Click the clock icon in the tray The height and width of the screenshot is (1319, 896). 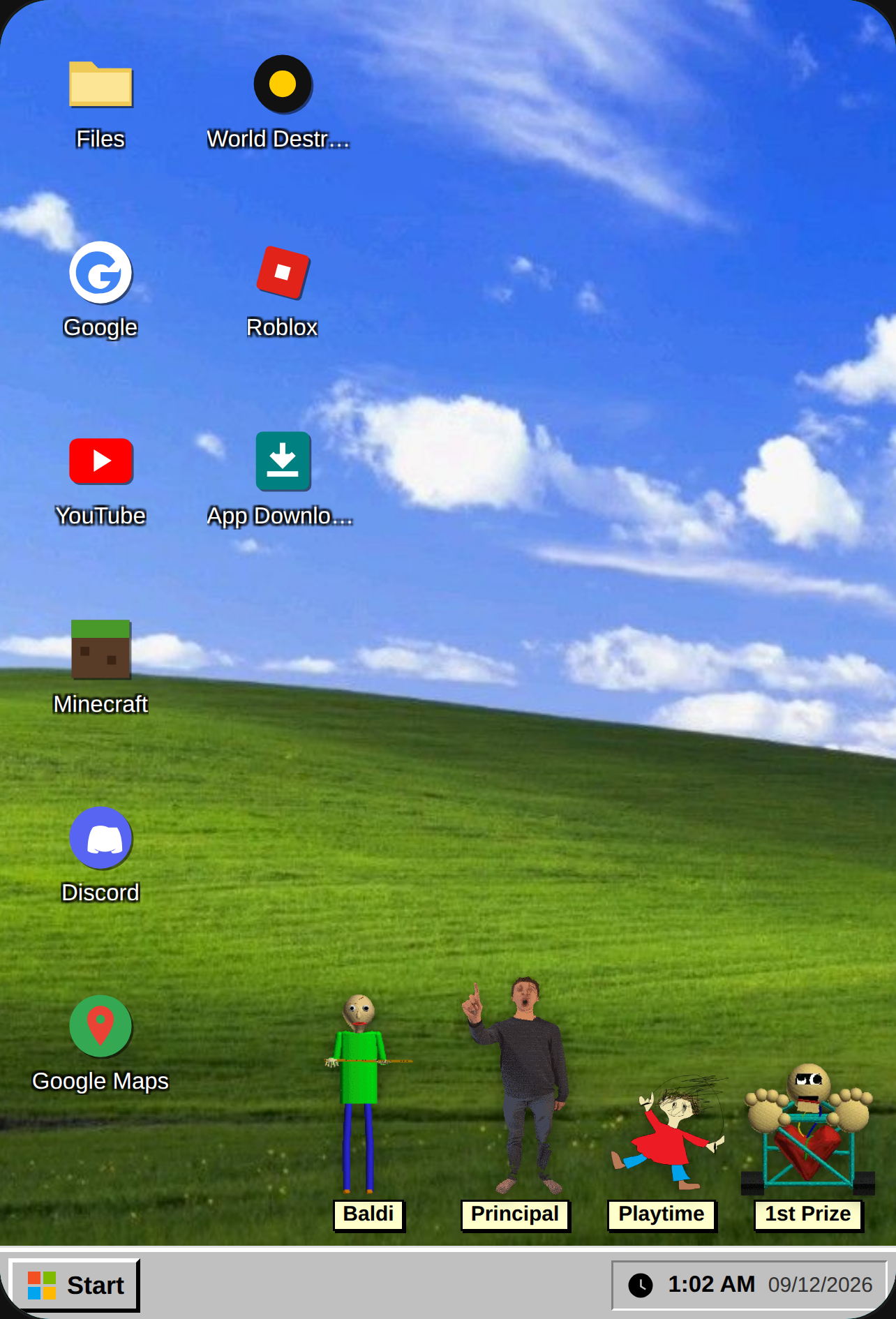point(641,1285)
